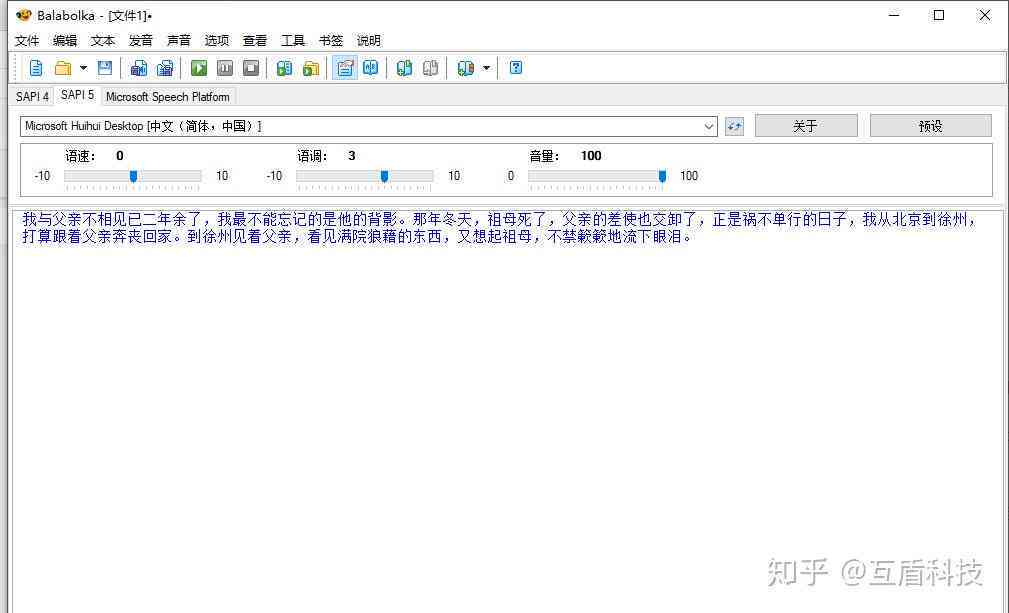Viewport: 1009px width, 613px height.
Task: Expand the Microsoft Huihui Desktop voice dropdown
Action: [x=708, y=126]
